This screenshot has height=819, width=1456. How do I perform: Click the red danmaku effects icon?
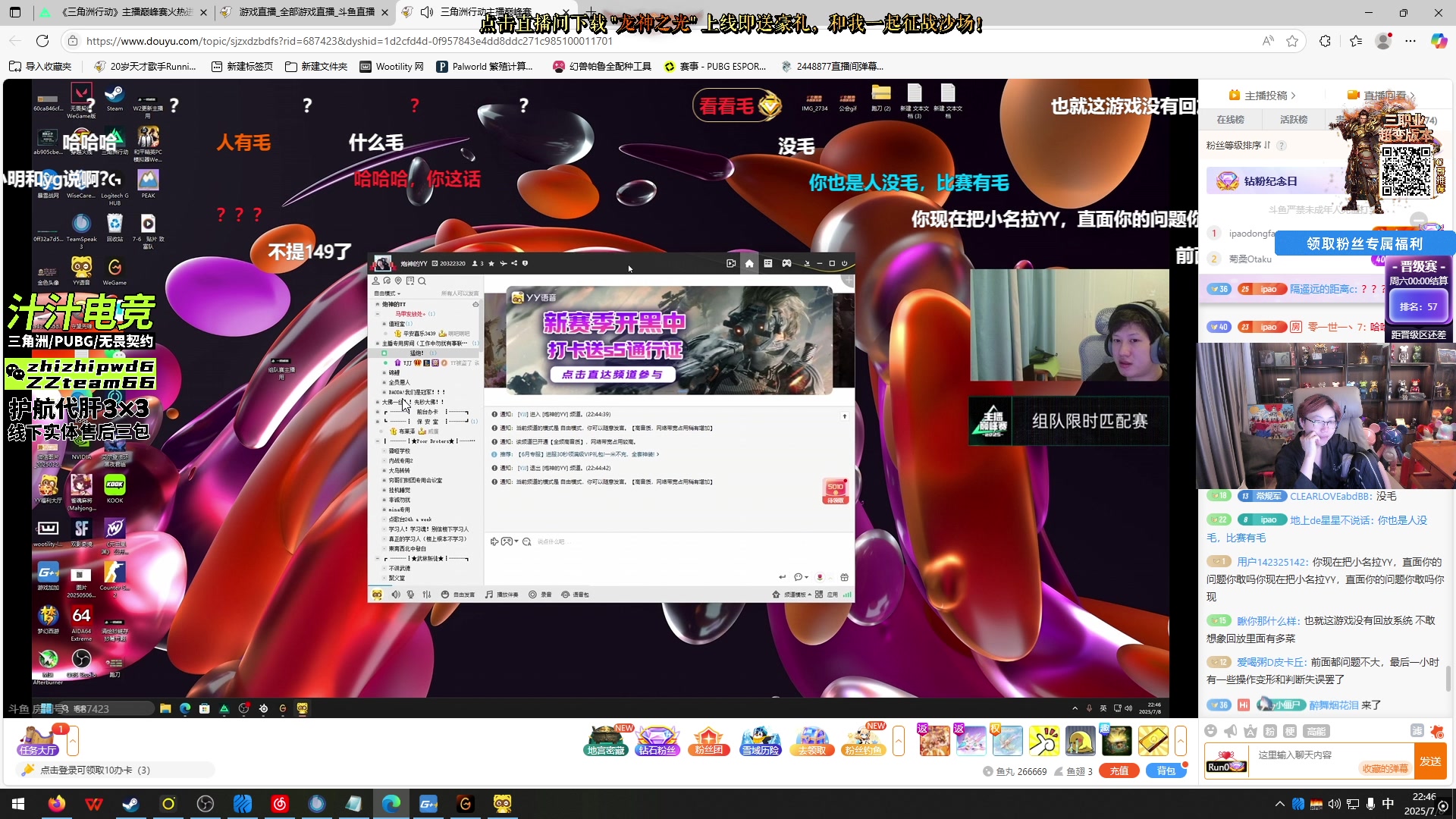1436,731
